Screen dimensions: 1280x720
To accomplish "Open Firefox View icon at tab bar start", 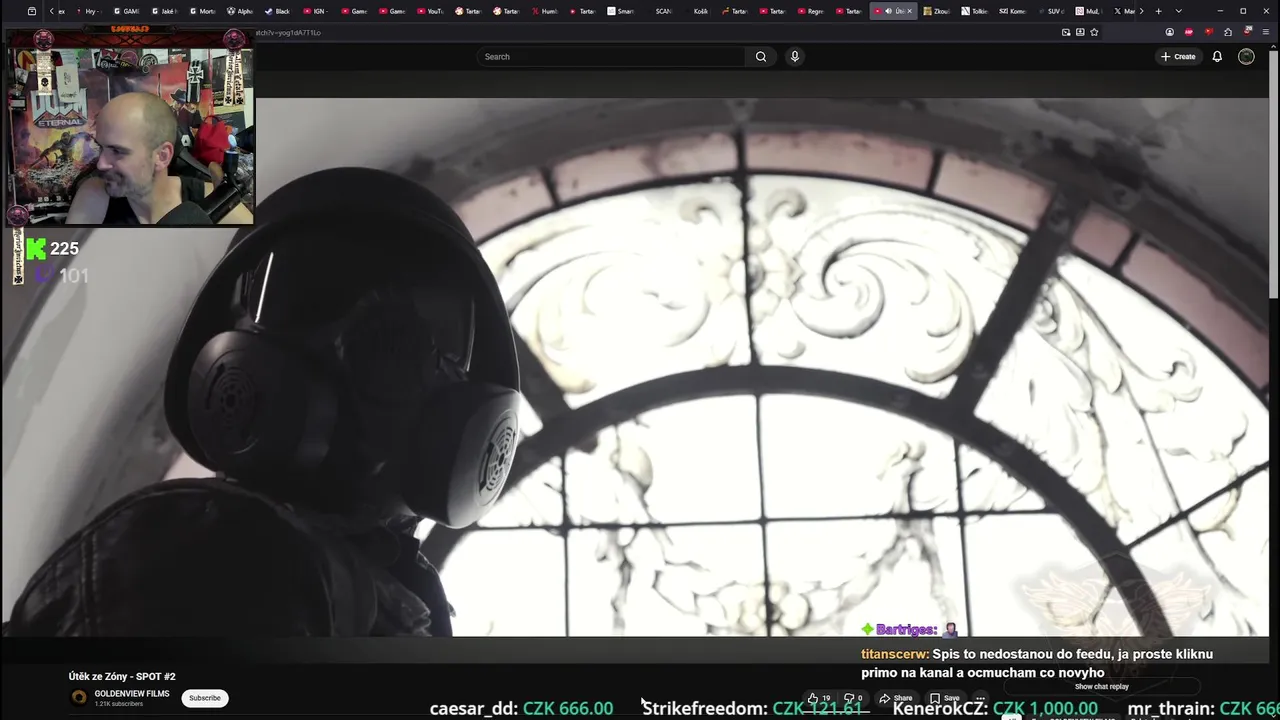I will pyautogui.click(x=32, y=11).
